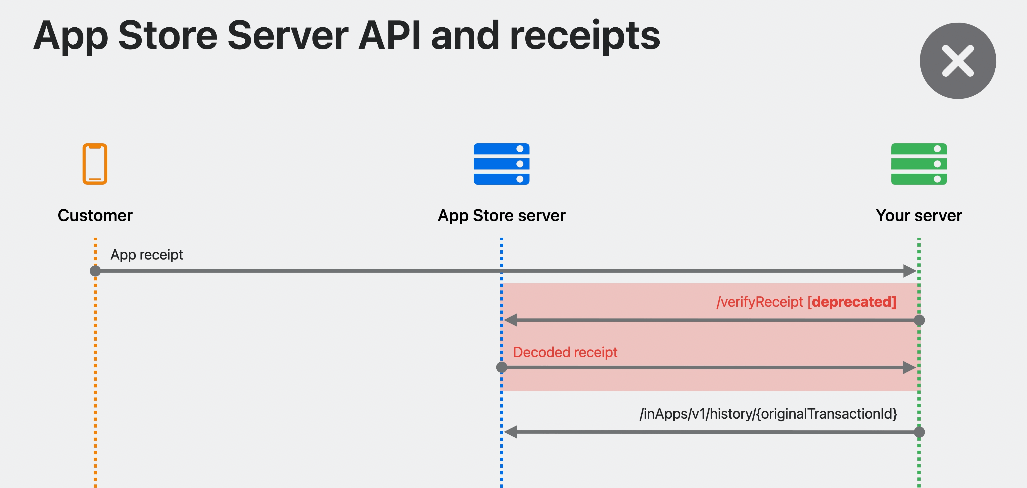This screenshot has height=488, width=1027.
Task: Click the orange Customer phone icon
Action: [x=95, y=164]
